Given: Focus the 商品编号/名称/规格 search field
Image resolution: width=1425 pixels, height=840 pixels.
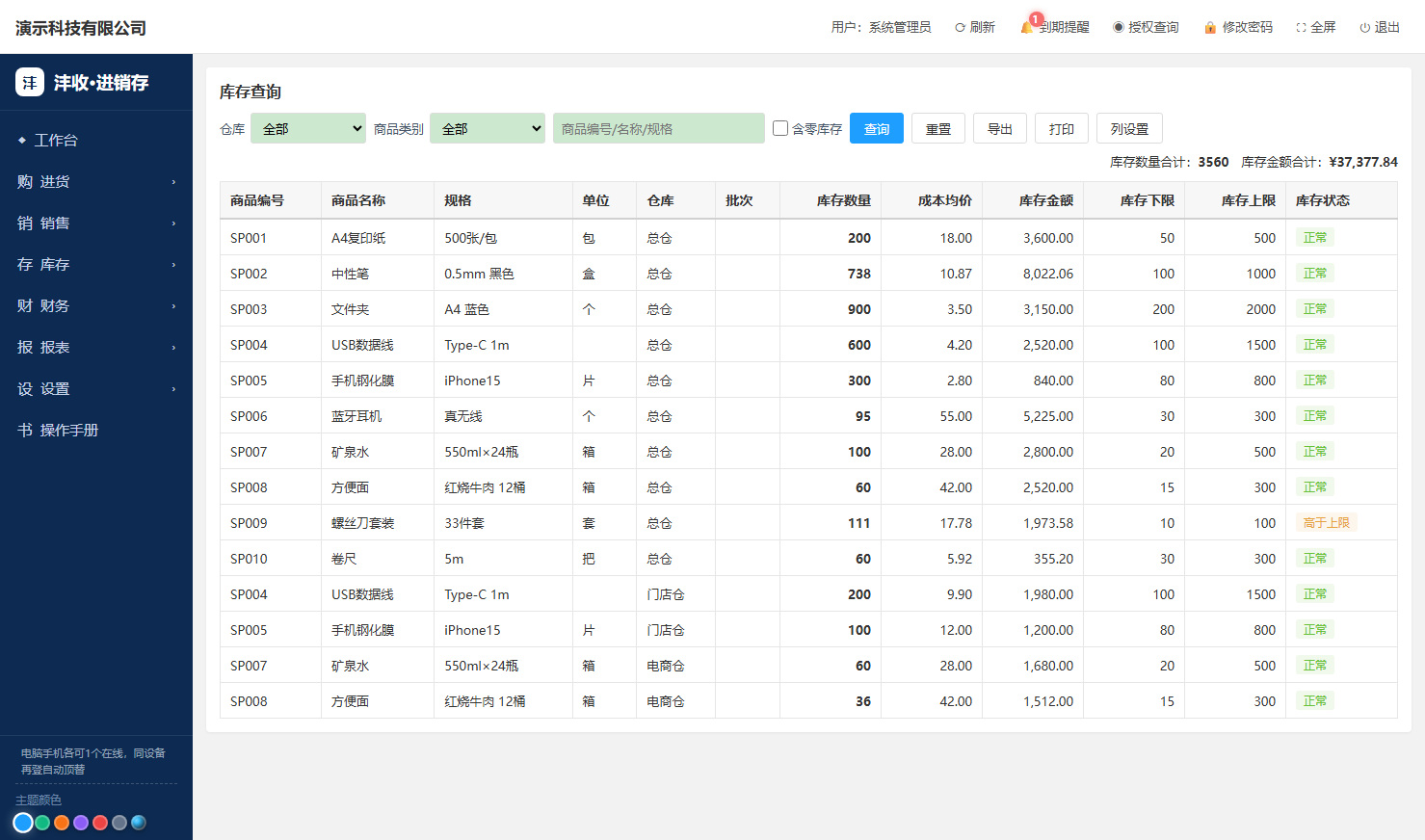Looking at the screenshot, I should coord(659,128).
